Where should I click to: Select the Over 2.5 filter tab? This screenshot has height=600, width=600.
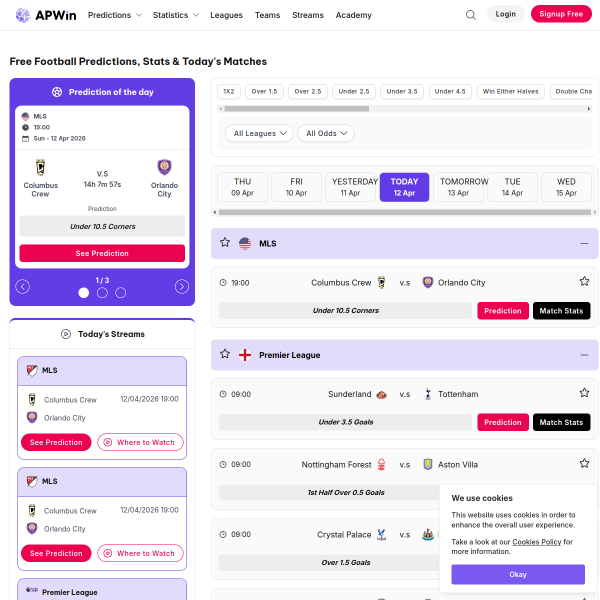(308, 91)
